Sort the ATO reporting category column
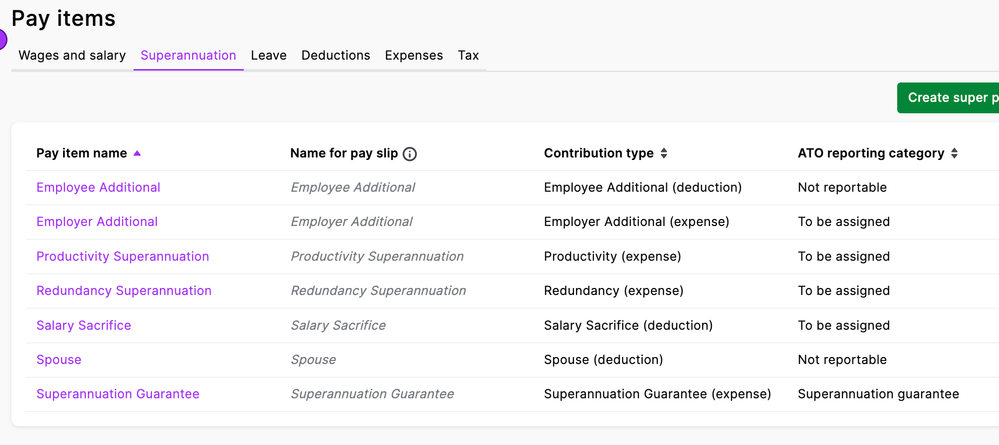The height and width of the screenshot is (445, 999). 954,154
